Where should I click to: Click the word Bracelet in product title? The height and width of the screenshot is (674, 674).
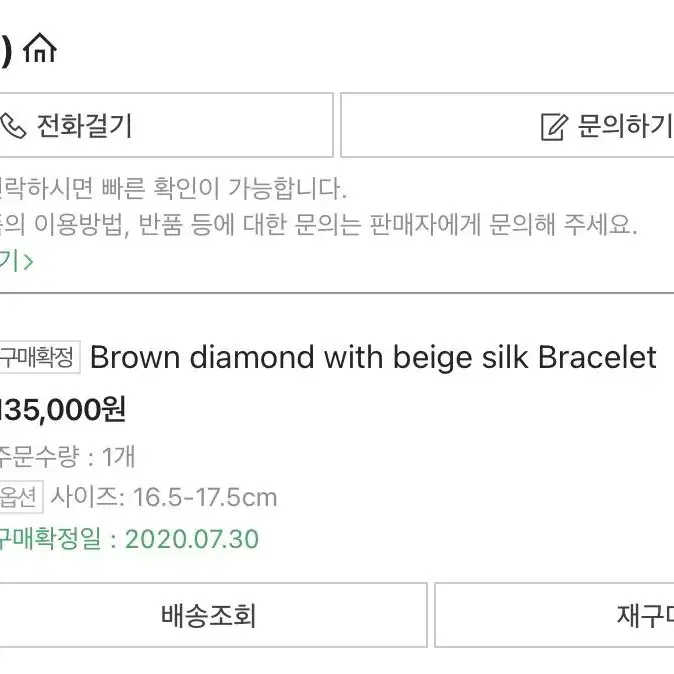coord(597,357)
